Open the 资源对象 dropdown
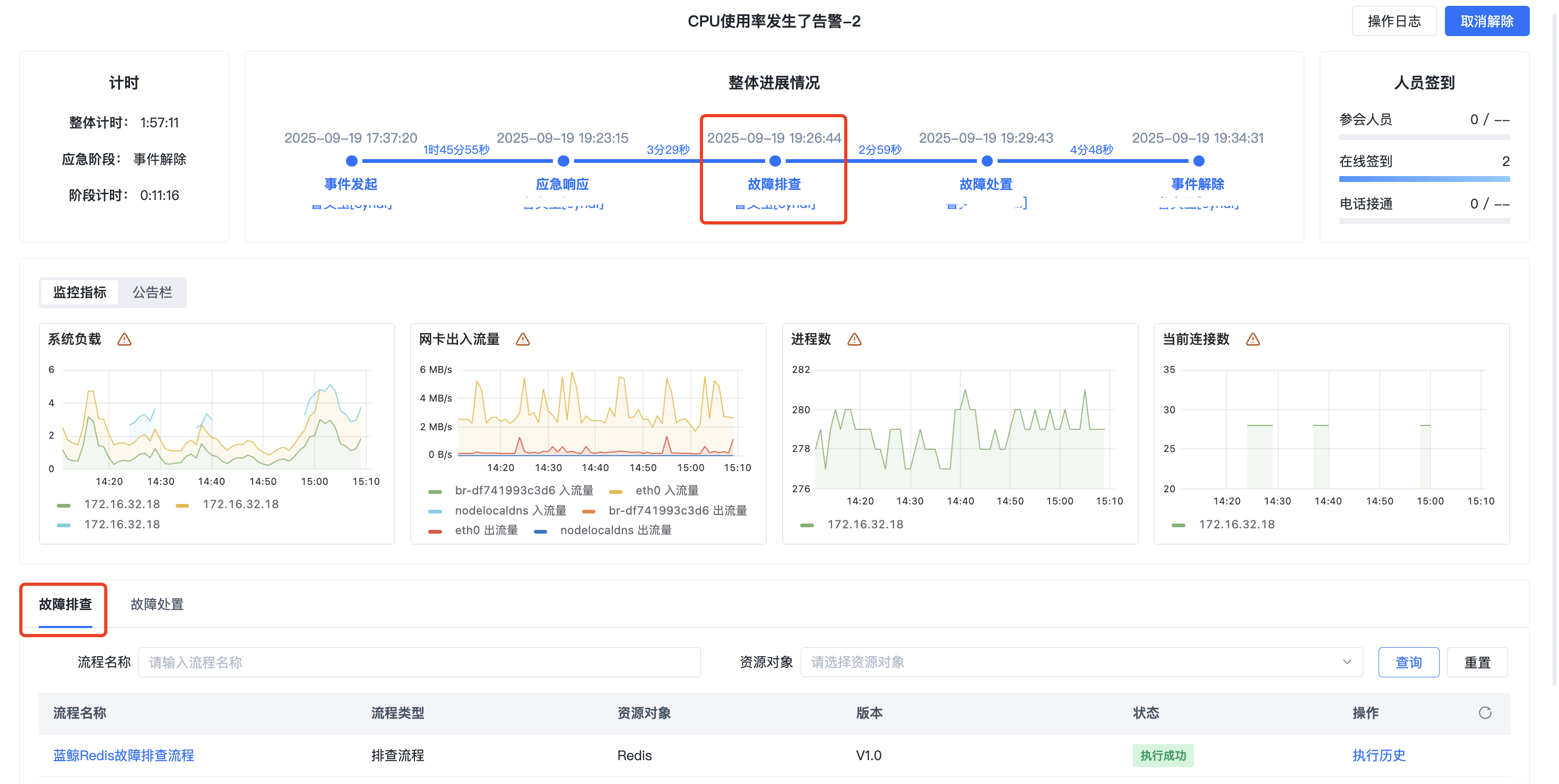1559x784 pixels. pyautogui.click(x=1081, y=662)
